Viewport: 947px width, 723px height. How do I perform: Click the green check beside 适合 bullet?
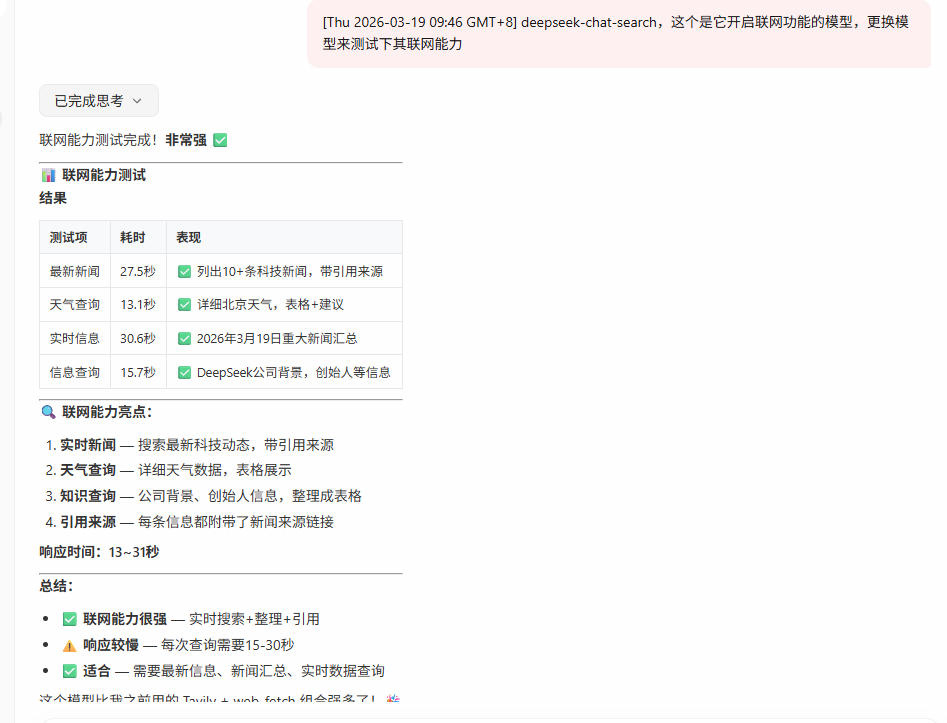tap(69, 671)
